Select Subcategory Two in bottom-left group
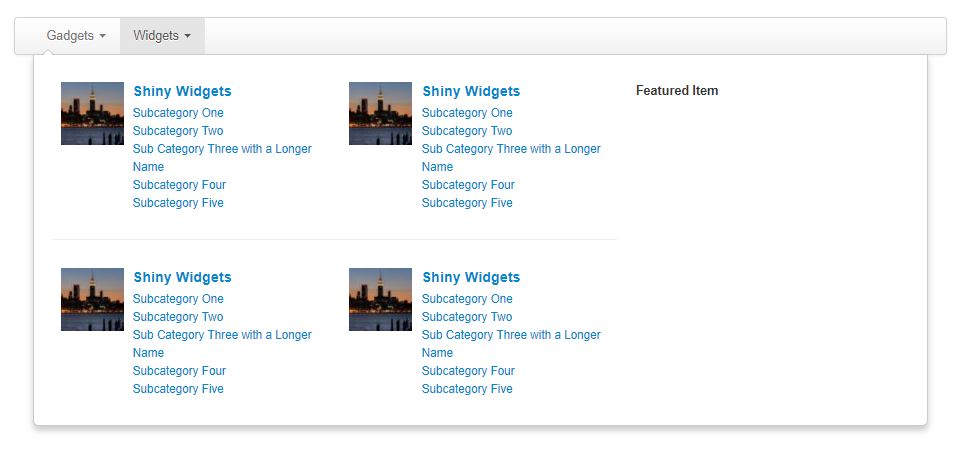The width and height of the screenshot is (968, 454). pos(178,317)
